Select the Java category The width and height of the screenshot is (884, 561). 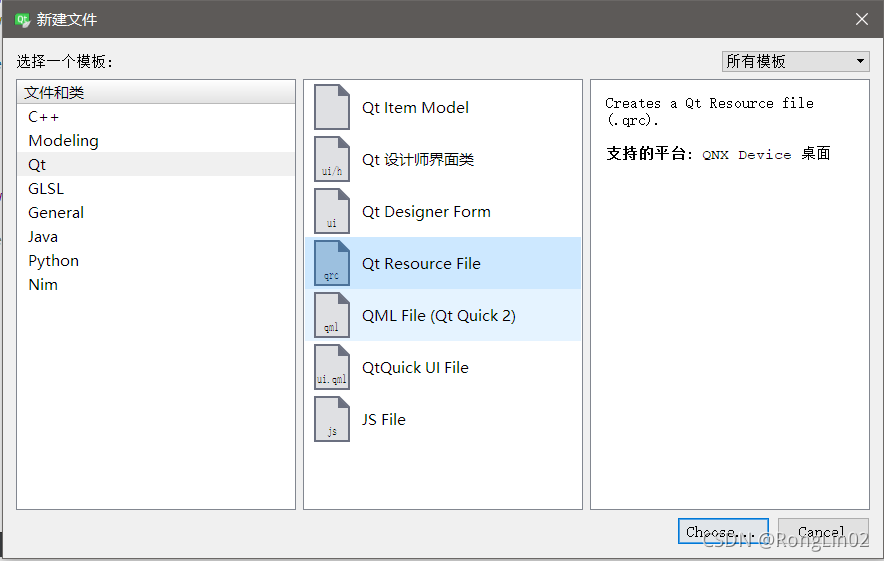[x=156, y=236]
